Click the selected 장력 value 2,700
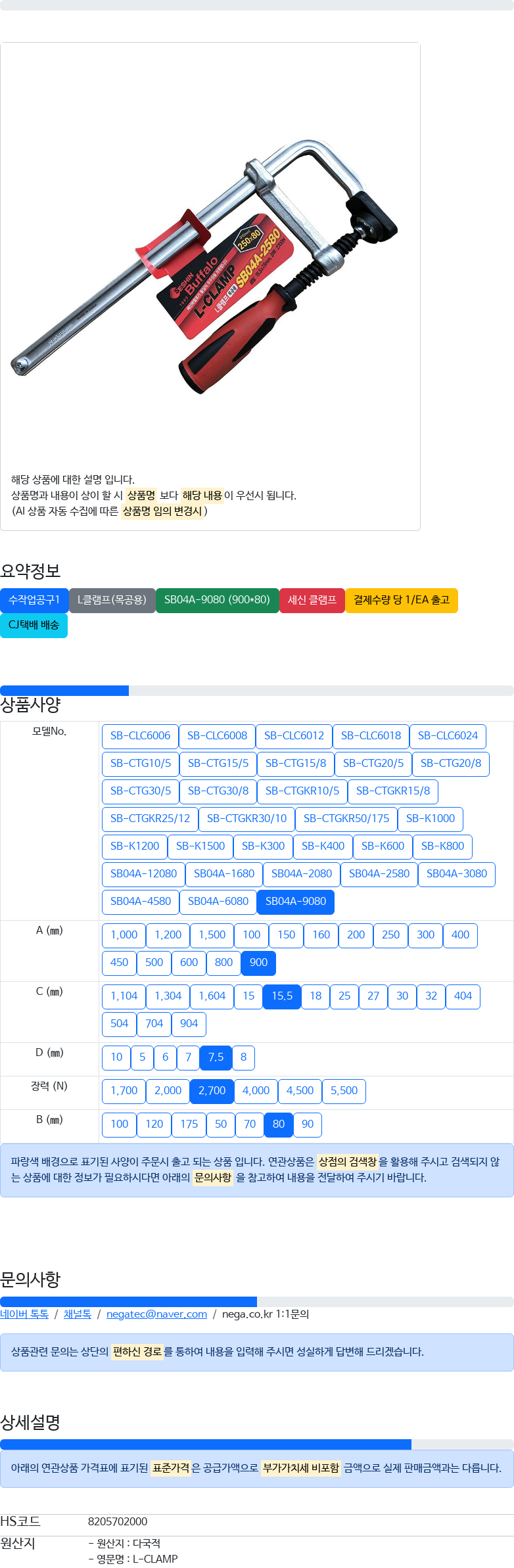514x1568 pixels. pos(212,1091)
